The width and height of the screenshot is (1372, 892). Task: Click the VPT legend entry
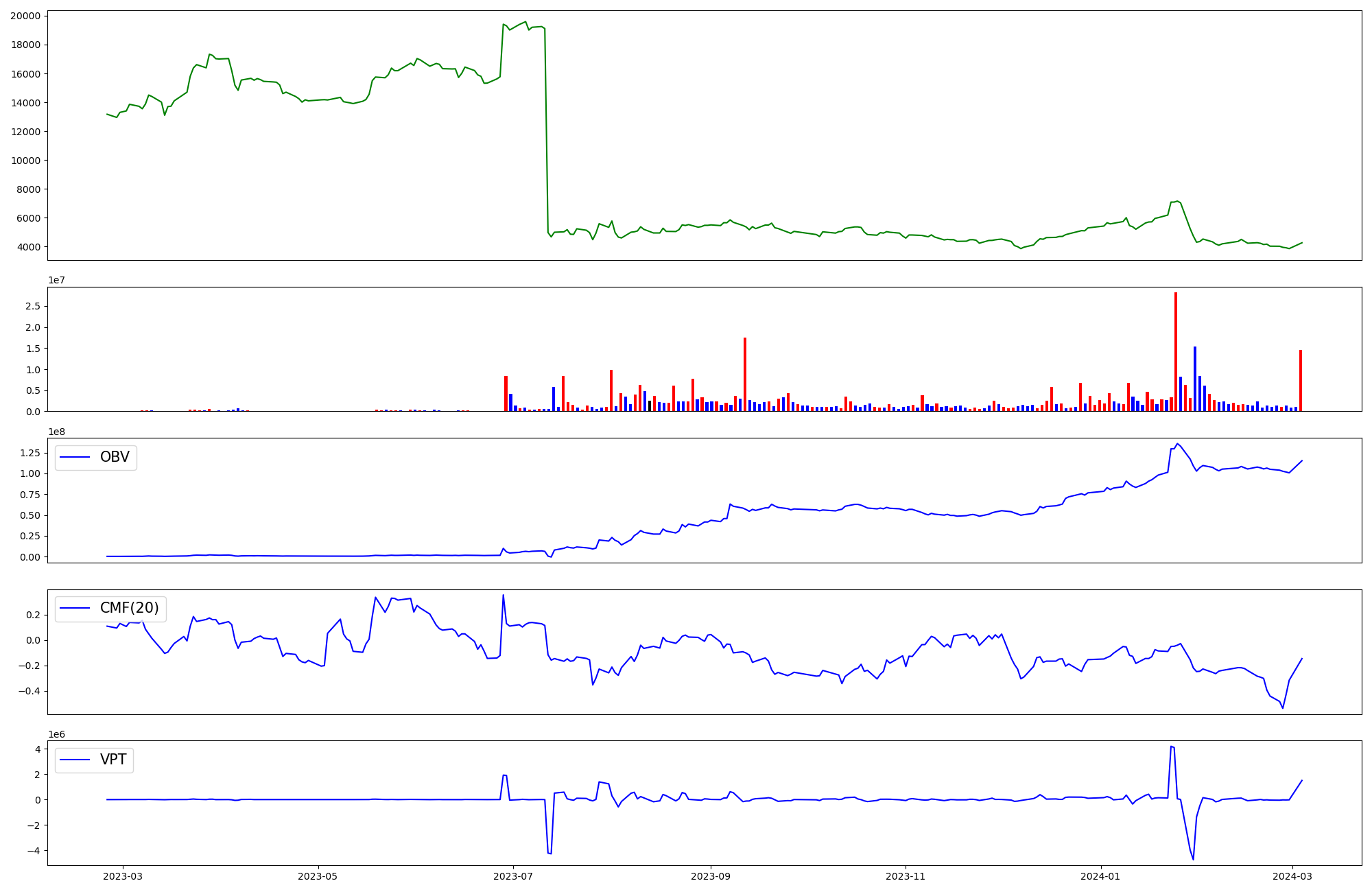(113, 760)
